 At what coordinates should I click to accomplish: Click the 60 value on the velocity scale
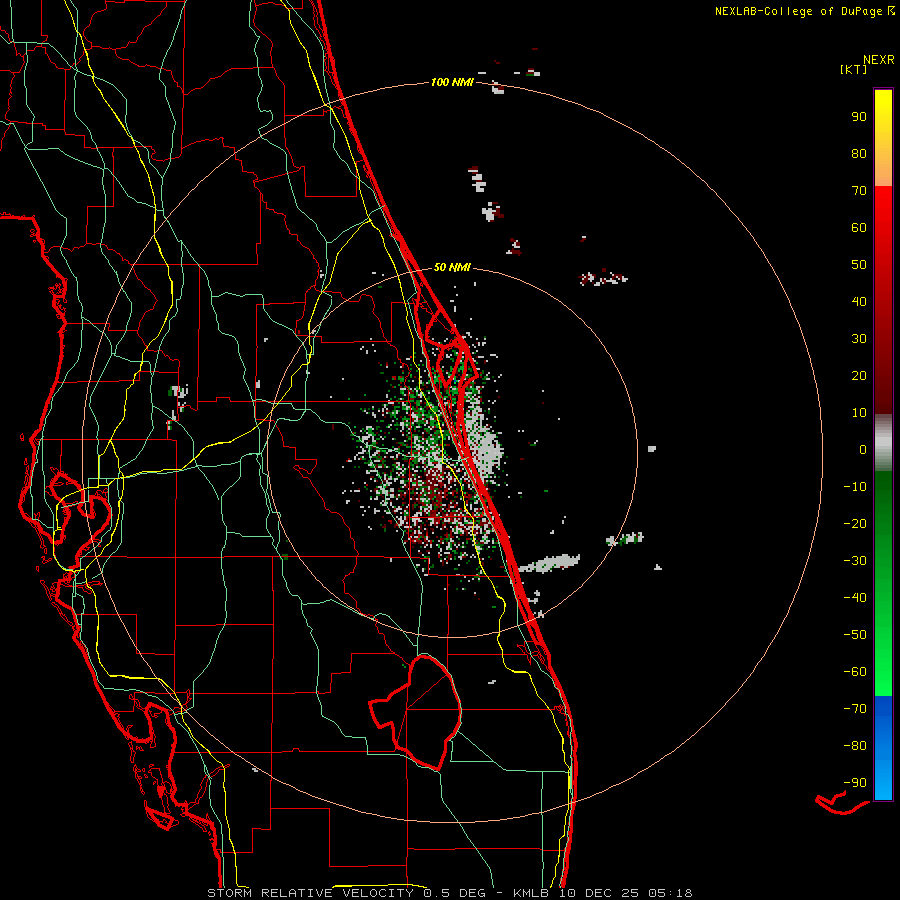click(x=859, y=228)
